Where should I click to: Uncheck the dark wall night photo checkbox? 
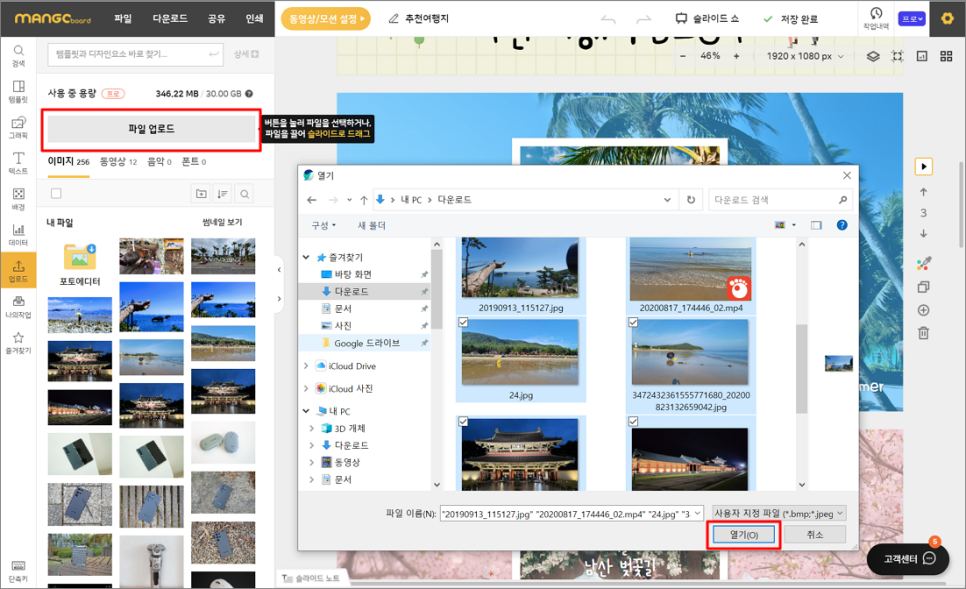tap(633, 421)
